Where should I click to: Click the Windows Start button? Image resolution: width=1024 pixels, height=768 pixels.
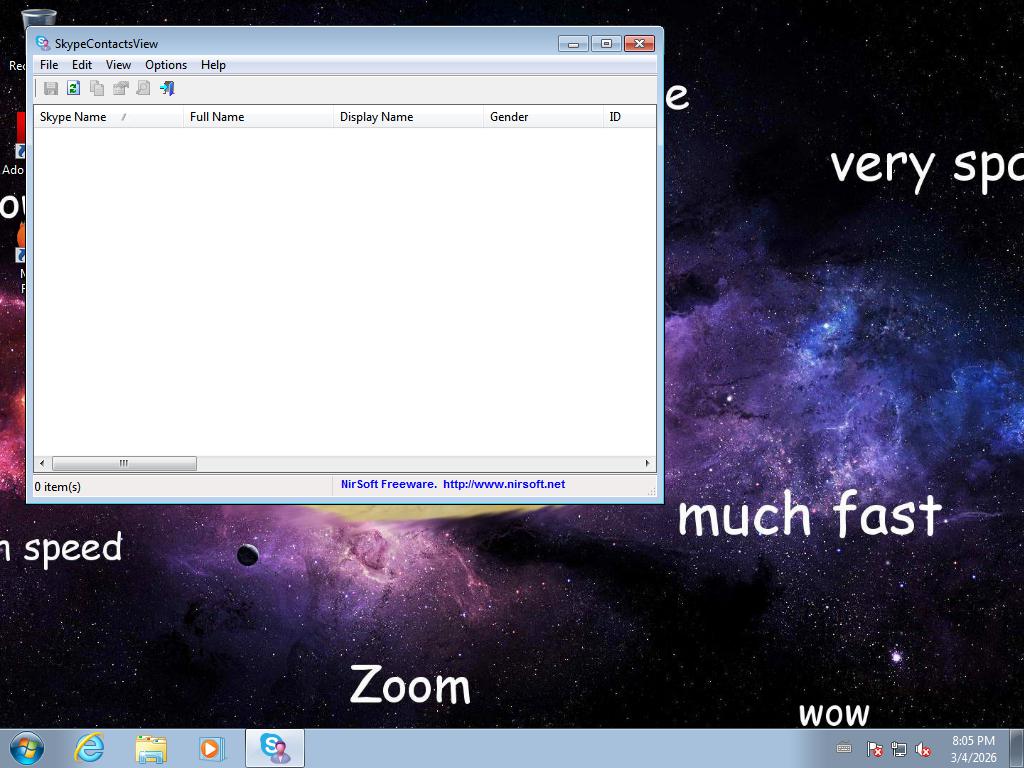(27, 748)
